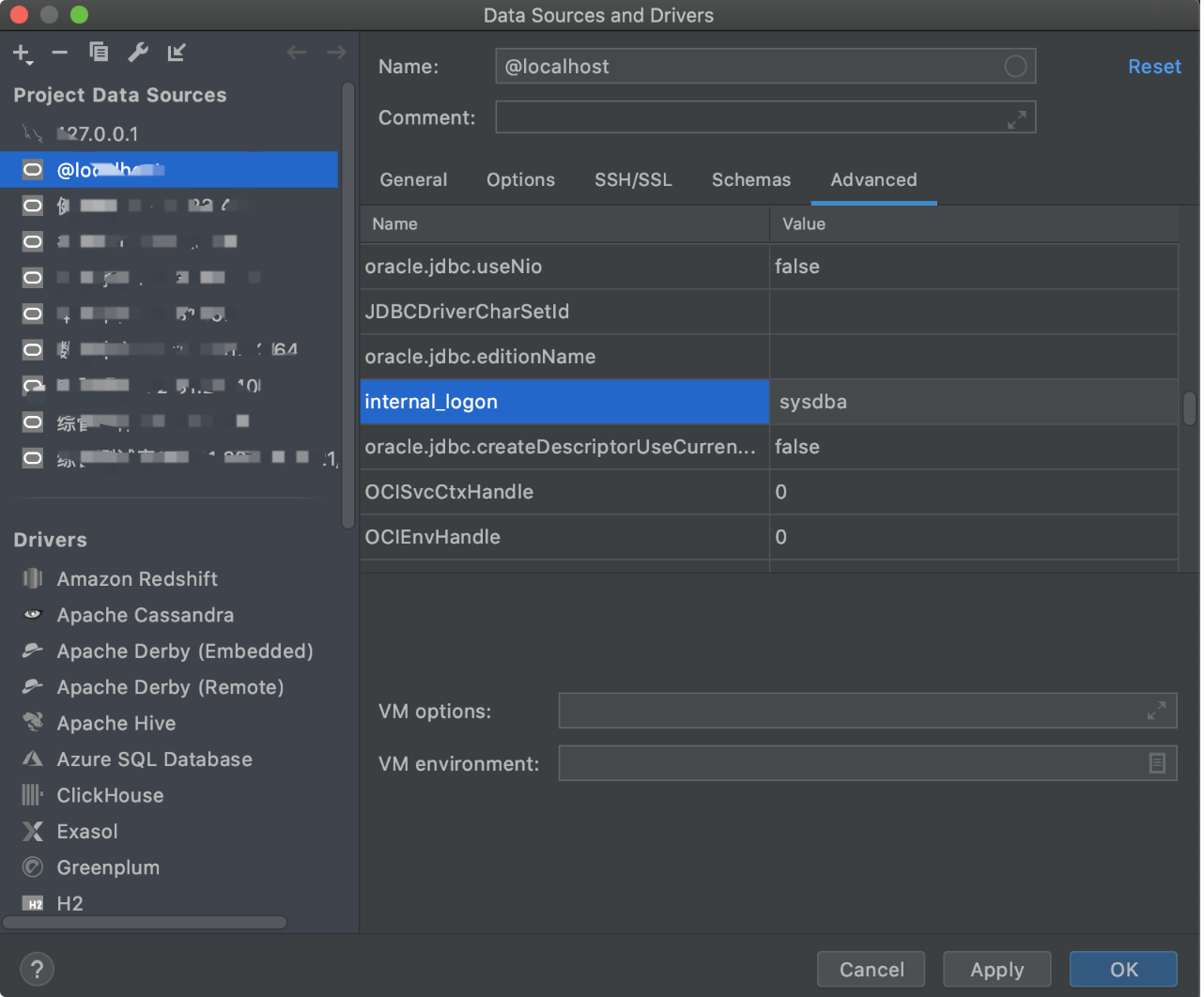Viewport: 1204px width, 997px height.
Task: Click the Cancel button
Action: click(x=871, y=970)
